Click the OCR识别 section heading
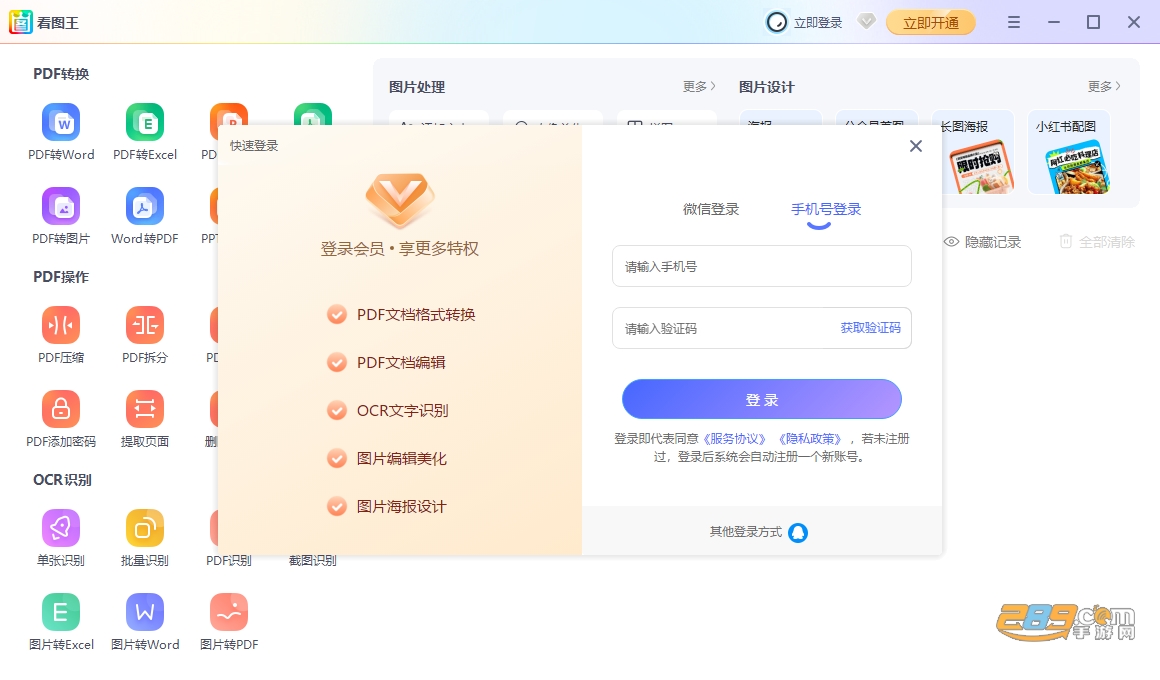 (x=62, y=479)
